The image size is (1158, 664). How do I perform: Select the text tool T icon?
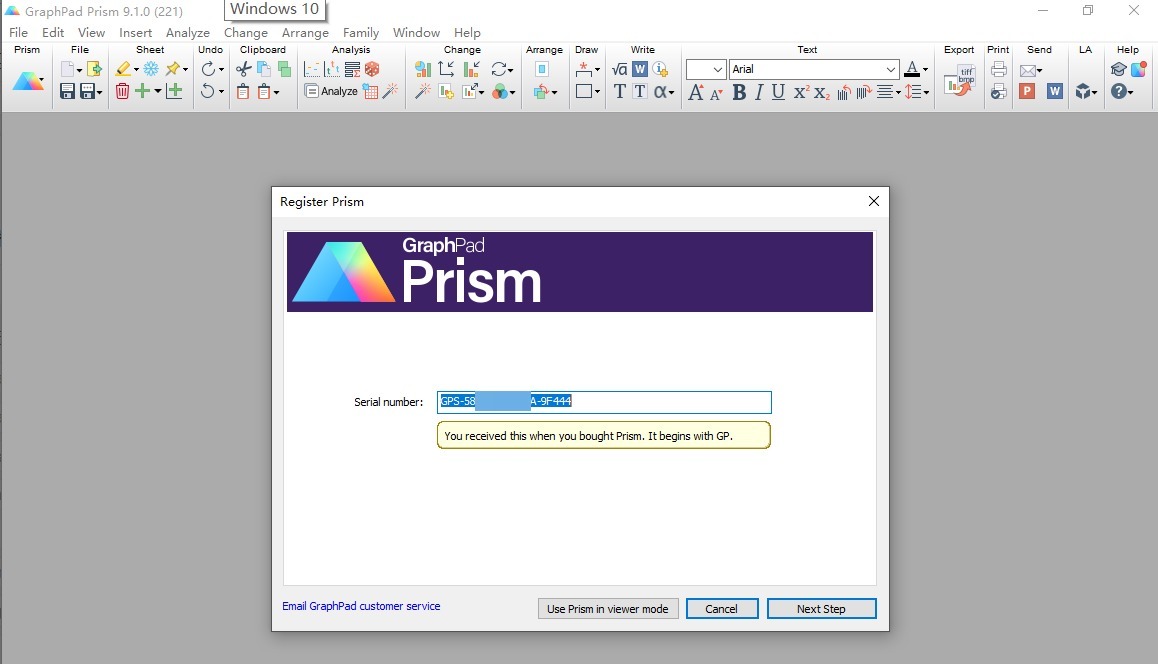tap(620, 91)
